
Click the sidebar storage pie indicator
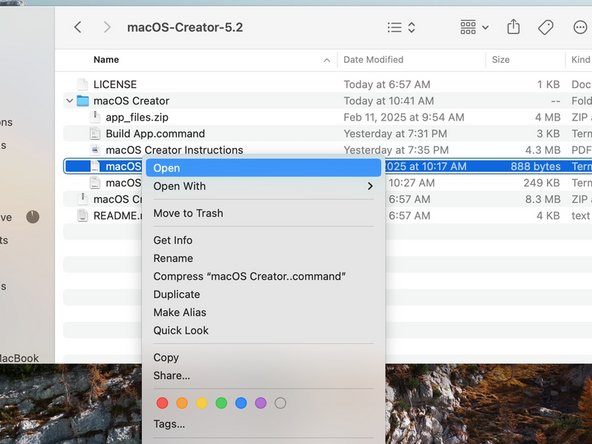(x=33, y=217)
